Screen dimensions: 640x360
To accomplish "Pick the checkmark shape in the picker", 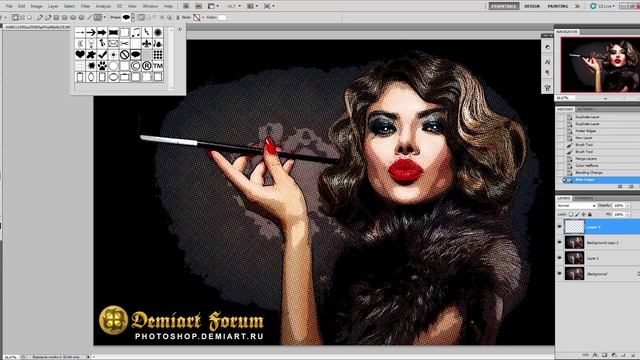I will pyautogui.click(x=102, y=54).
